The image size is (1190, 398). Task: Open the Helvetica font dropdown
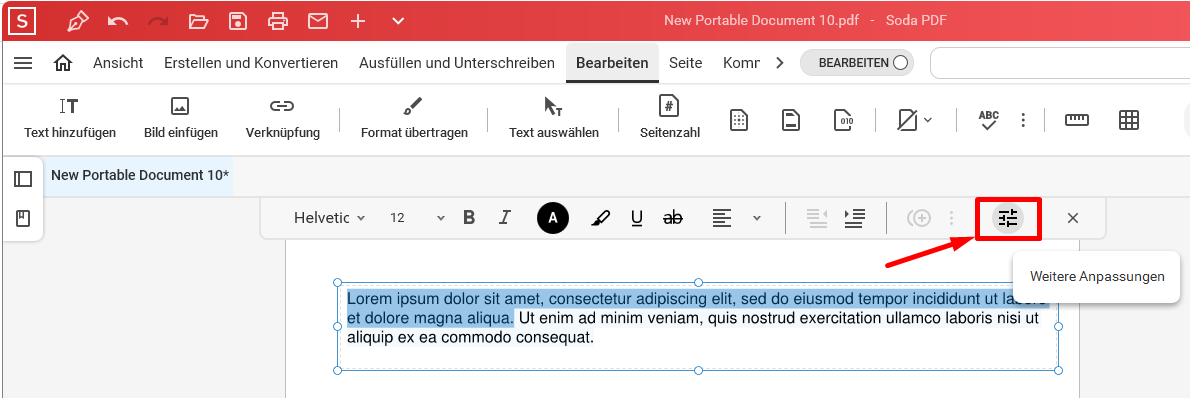329,218
